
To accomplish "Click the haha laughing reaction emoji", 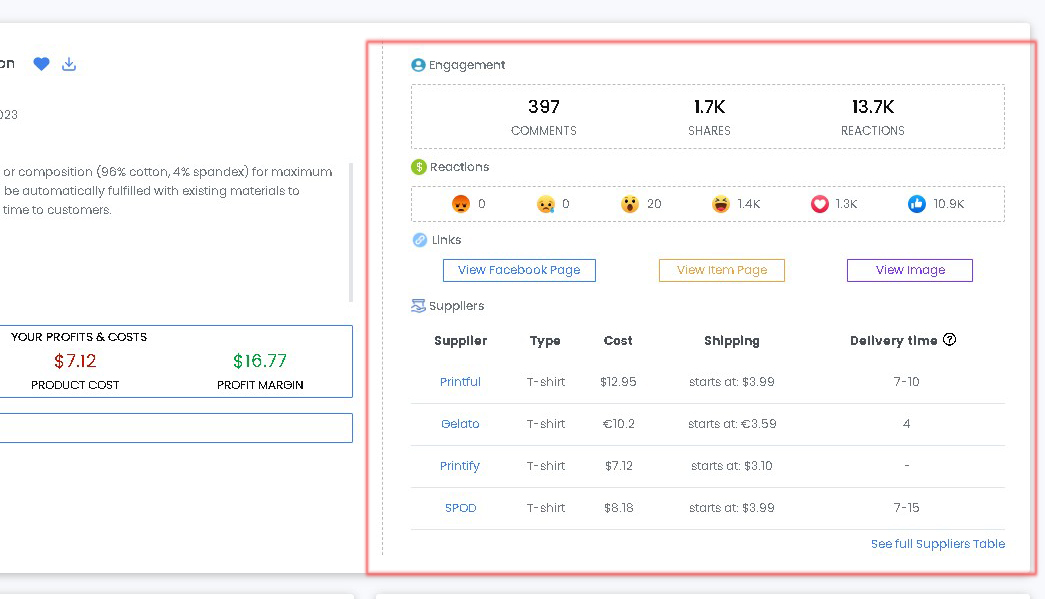I will (720, 204).
